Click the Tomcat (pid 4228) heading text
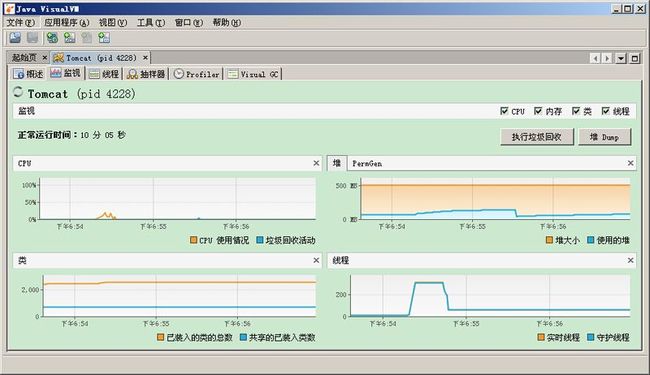The image size is (650, 375). coord(82,94)
